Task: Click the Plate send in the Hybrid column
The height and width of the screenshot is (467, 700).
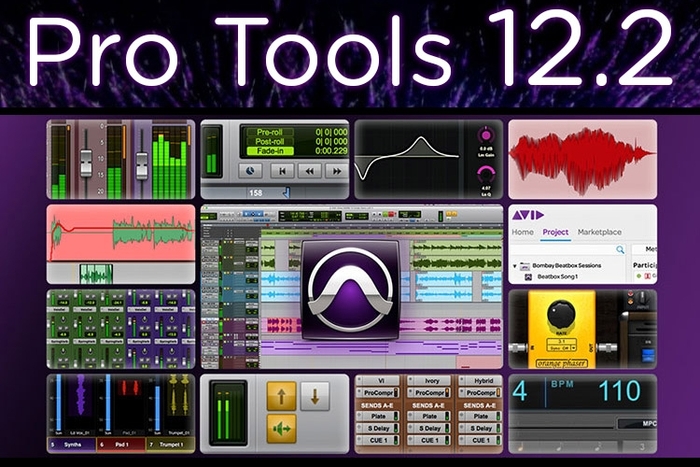Action: [482, 416]
